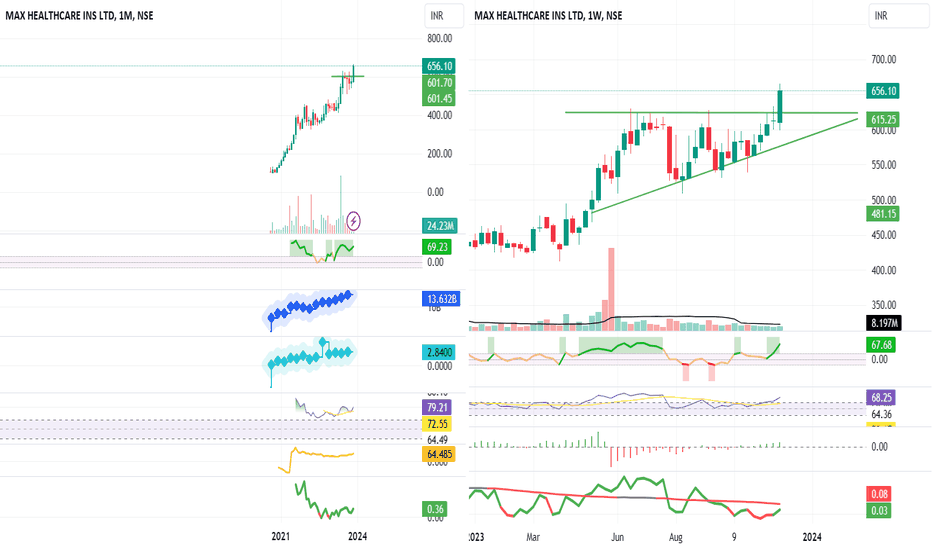
Task: Click the 700.00 price scale value
Action: click(883, 59)
